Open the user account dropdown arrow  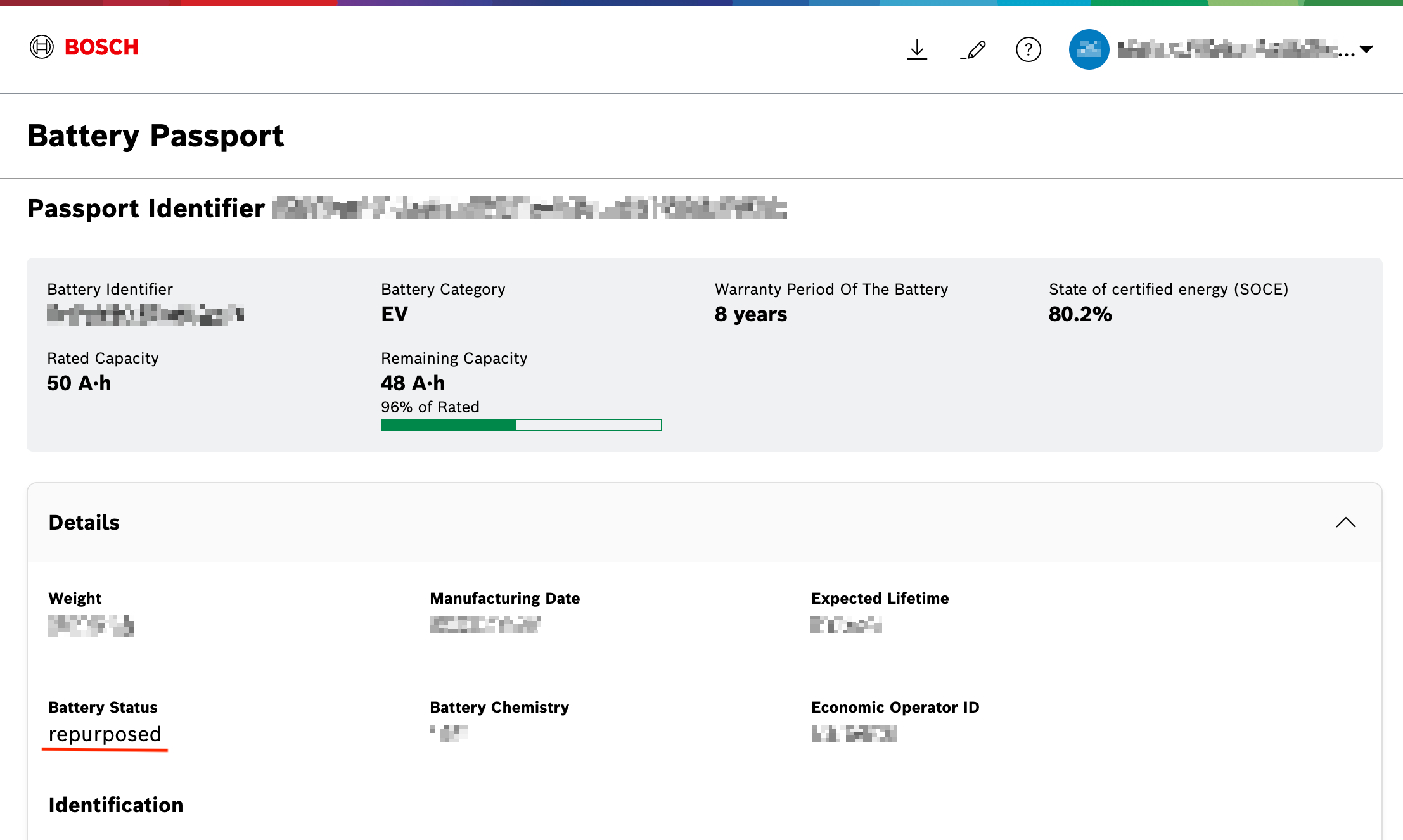1366,49
